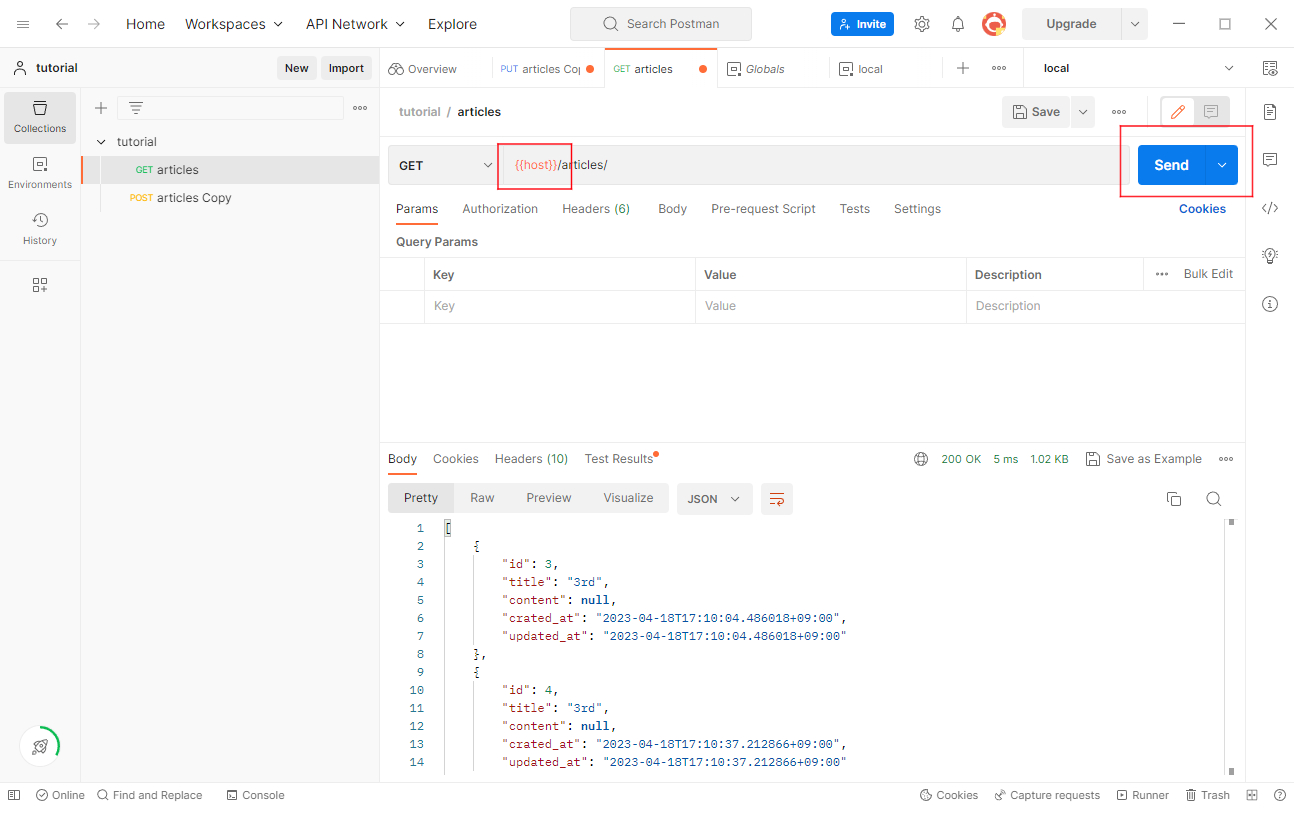This screenshot has height=826, width=1304.
Task: Open the request Body tab
Action: (x=672, y=209)
